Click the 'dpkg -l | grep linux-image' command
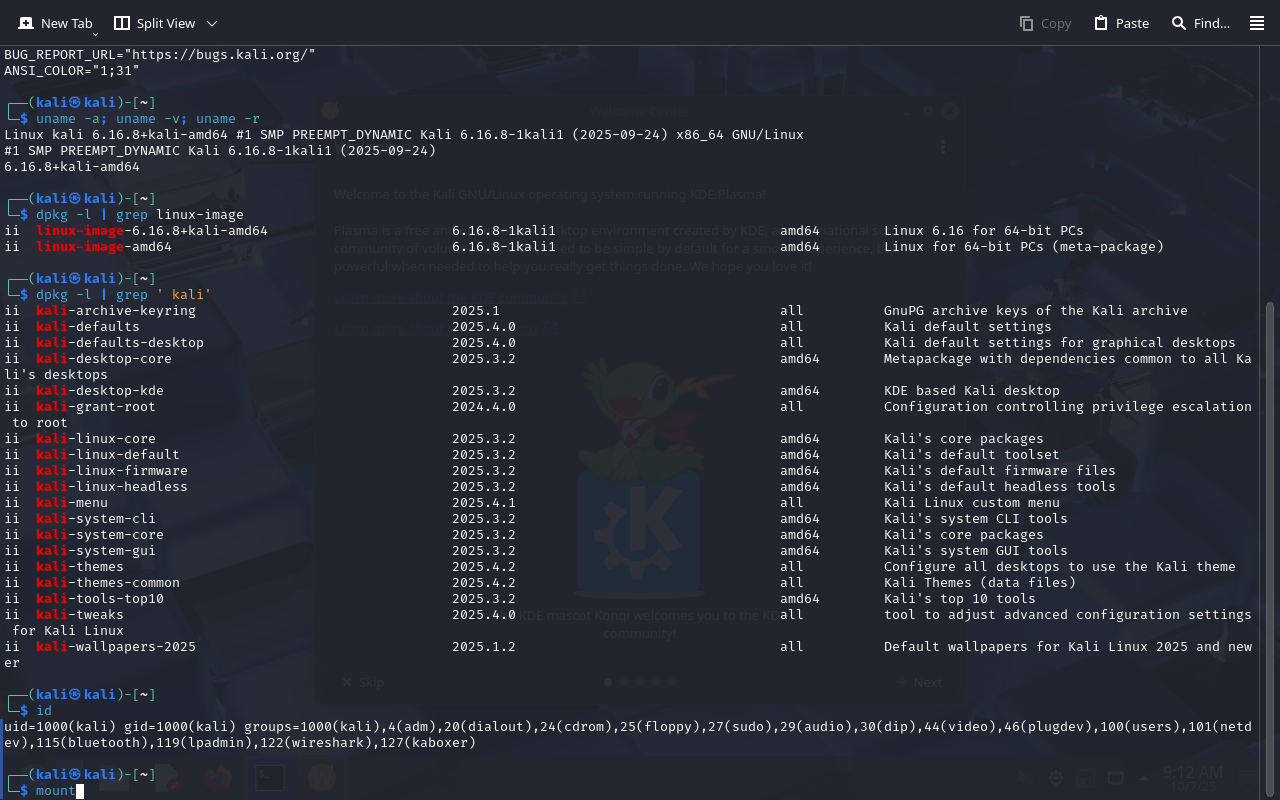The image size is (1280, 800). coord(140,215)
